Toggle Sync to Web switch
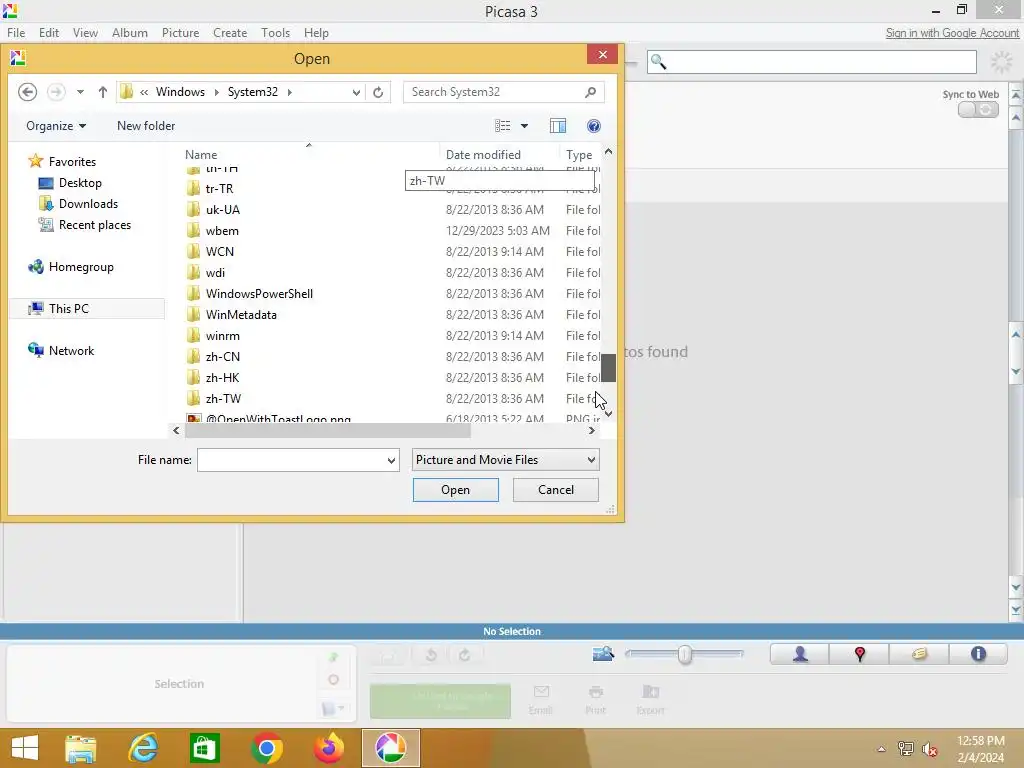The height and width of the screenshot is (768, 1024). click(x=978, y=110)
